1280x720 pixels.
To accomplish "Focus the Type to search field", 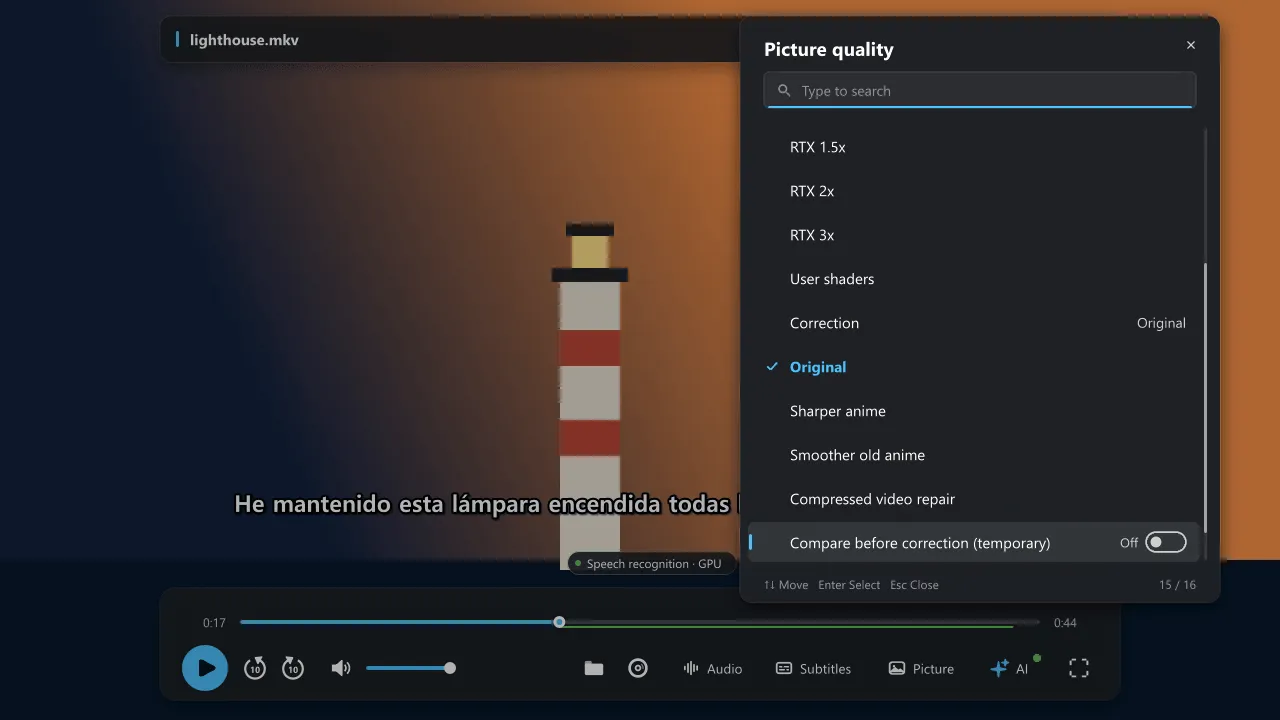I will pos(980,90).
